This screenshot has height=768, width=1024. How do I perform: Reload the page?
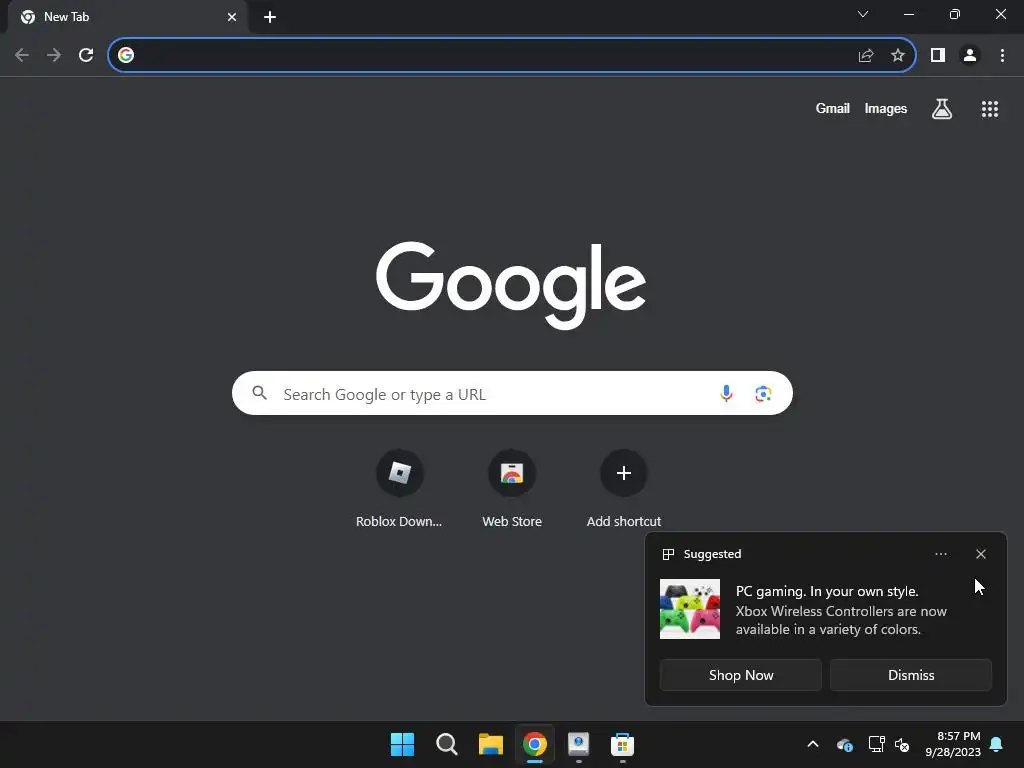86,55
